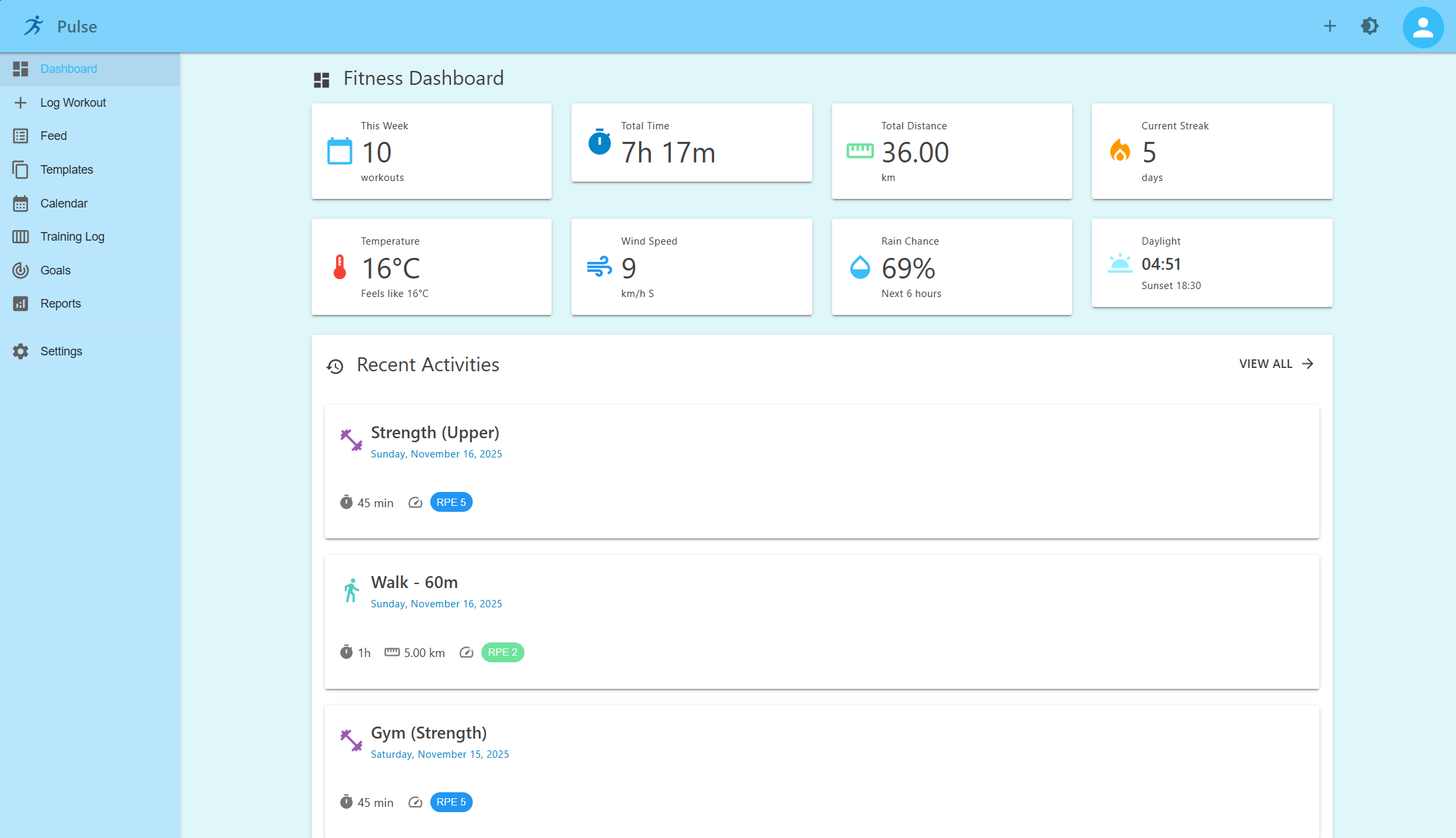Select the Feed icon in the sidebar
The height and width of the screenshot is (838, 1456).
coord(21,135)
